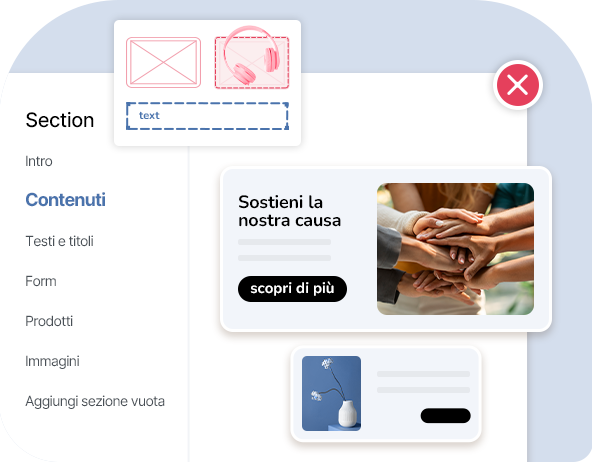Click the red close X button
592x462 pixels.
tap(518, 85)
